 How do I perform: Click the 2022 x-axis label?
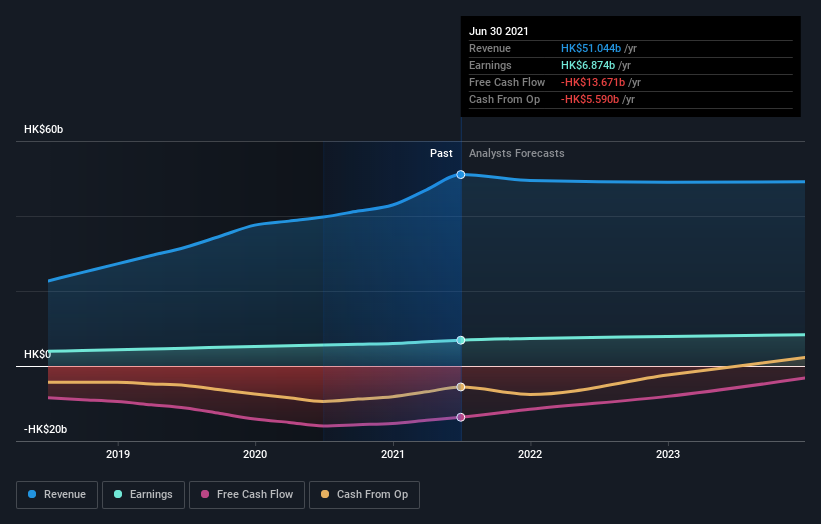click(x=530, y=454)
